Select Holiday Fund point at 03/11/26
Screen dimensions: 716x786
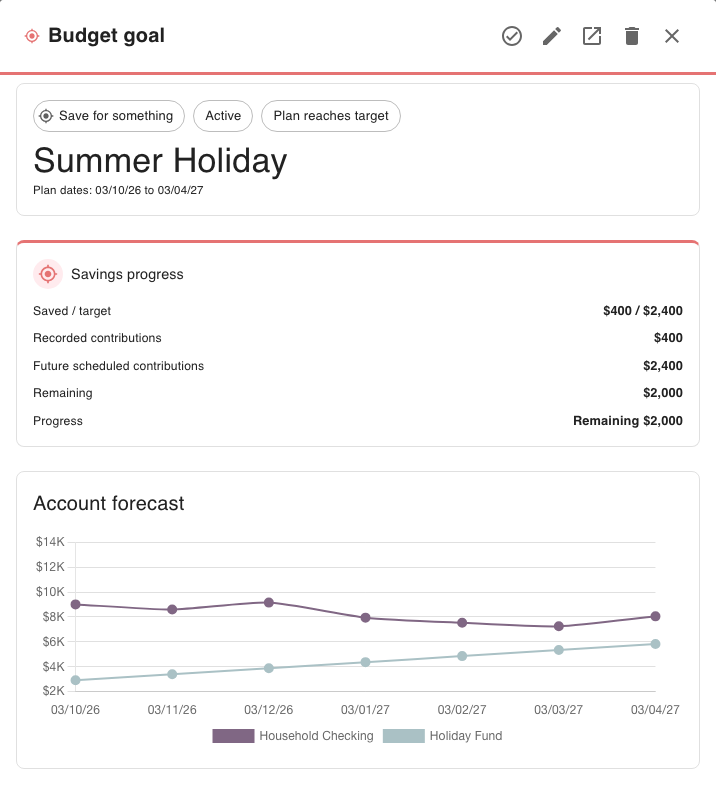172,674
